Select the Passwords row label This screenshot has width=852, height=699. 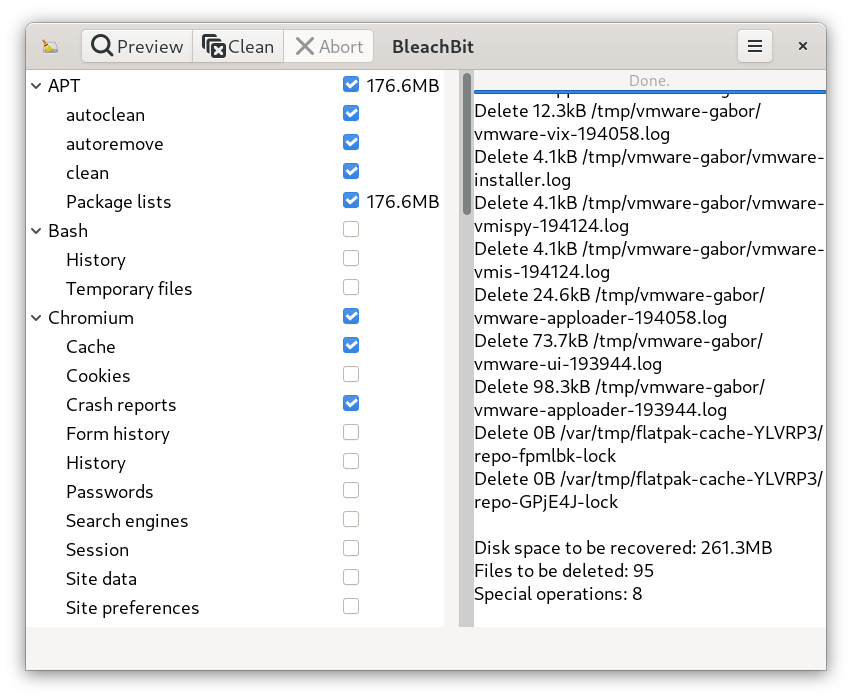point(110,492)
